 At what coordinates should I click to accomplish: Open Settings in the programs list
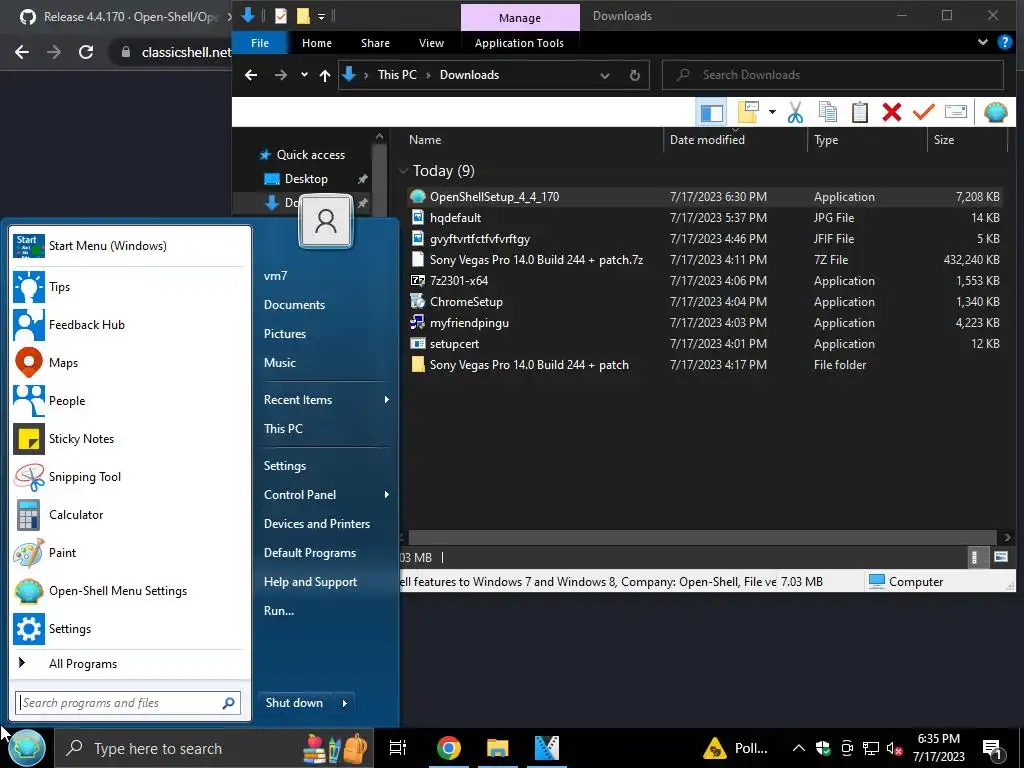pos(129,629)
